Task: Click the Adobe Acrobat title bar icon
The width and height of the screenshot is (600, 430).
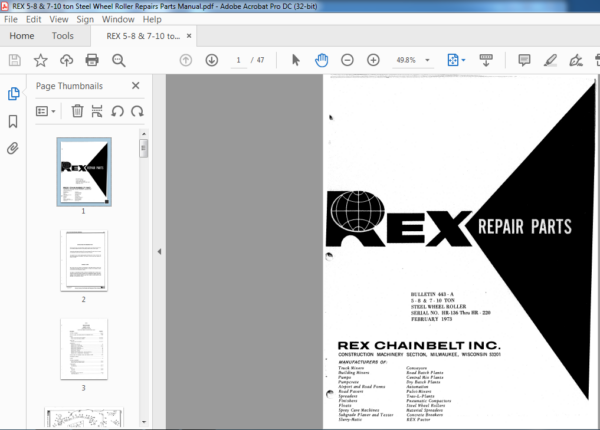Action: pos(5,6)
